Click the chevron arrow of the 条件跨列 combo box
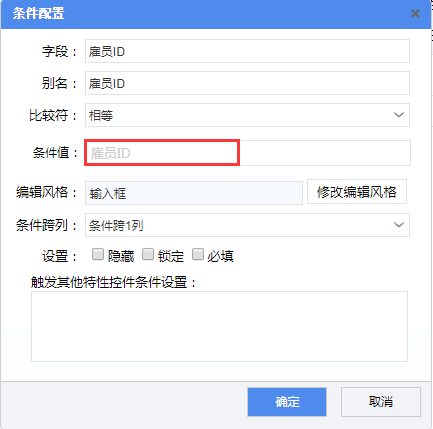Viewport: 433px width, 429px height. coord(399,225)
